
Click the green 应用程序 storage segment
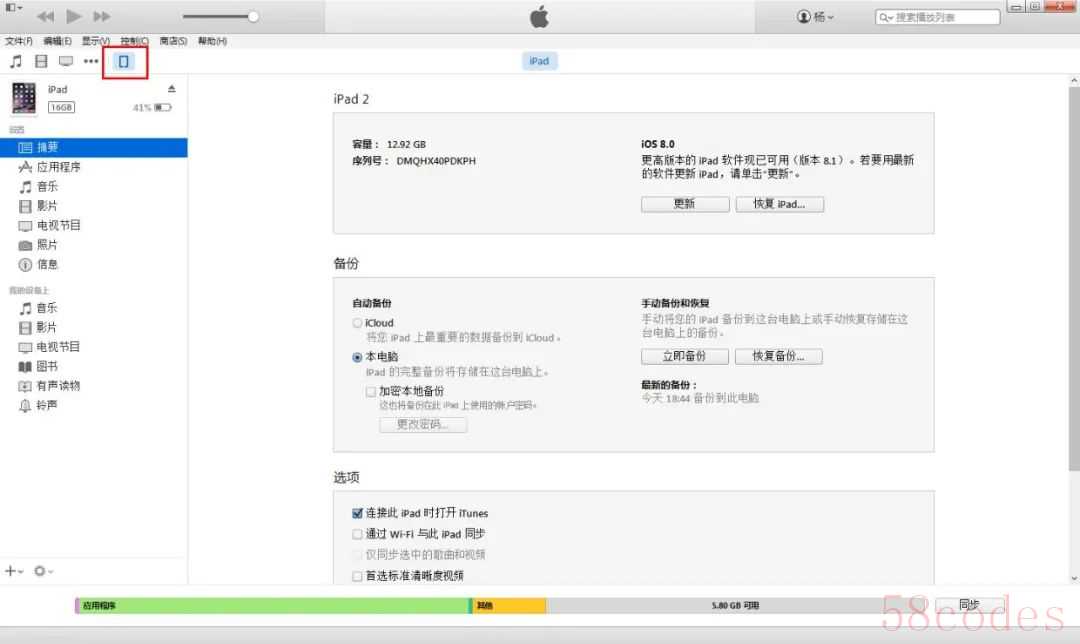click(x=273, y=605)
